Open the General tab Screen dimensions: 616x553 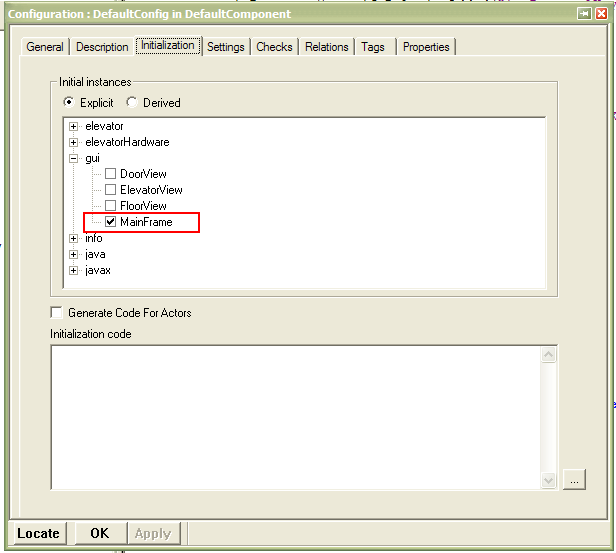pos(45,47)
